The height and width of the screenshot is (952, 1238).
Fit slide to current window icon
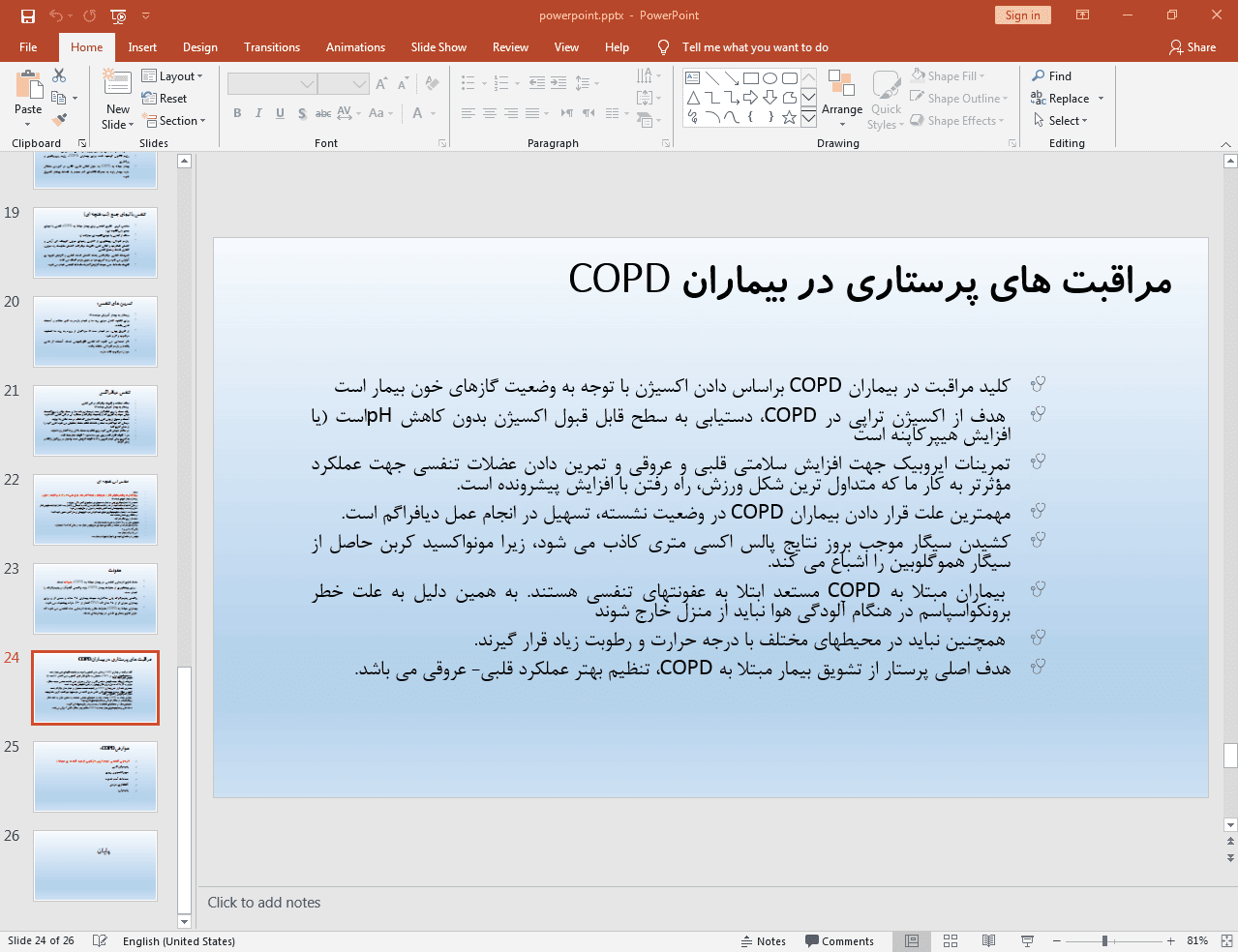pos(1226,940)
